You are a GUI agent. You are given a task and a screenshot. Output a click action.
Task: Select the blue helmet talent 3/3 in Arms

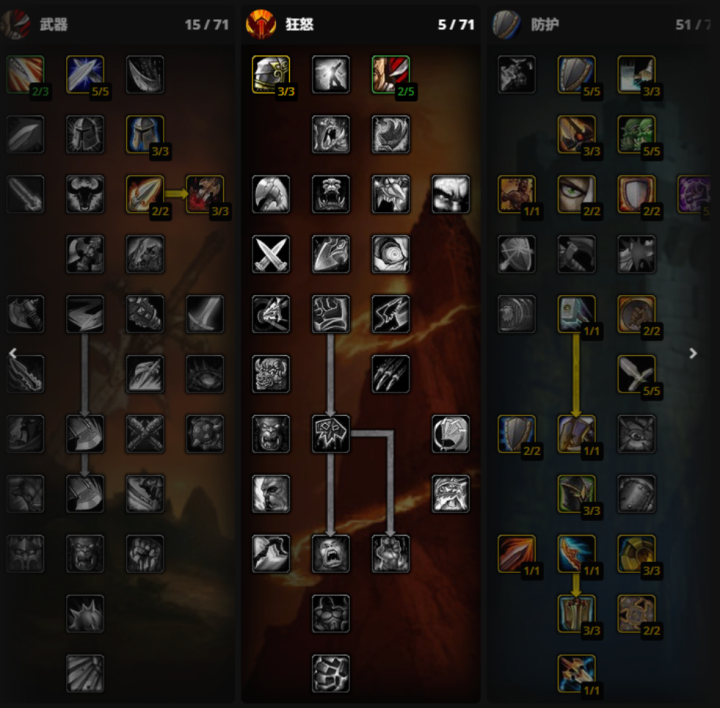(145, 134)
